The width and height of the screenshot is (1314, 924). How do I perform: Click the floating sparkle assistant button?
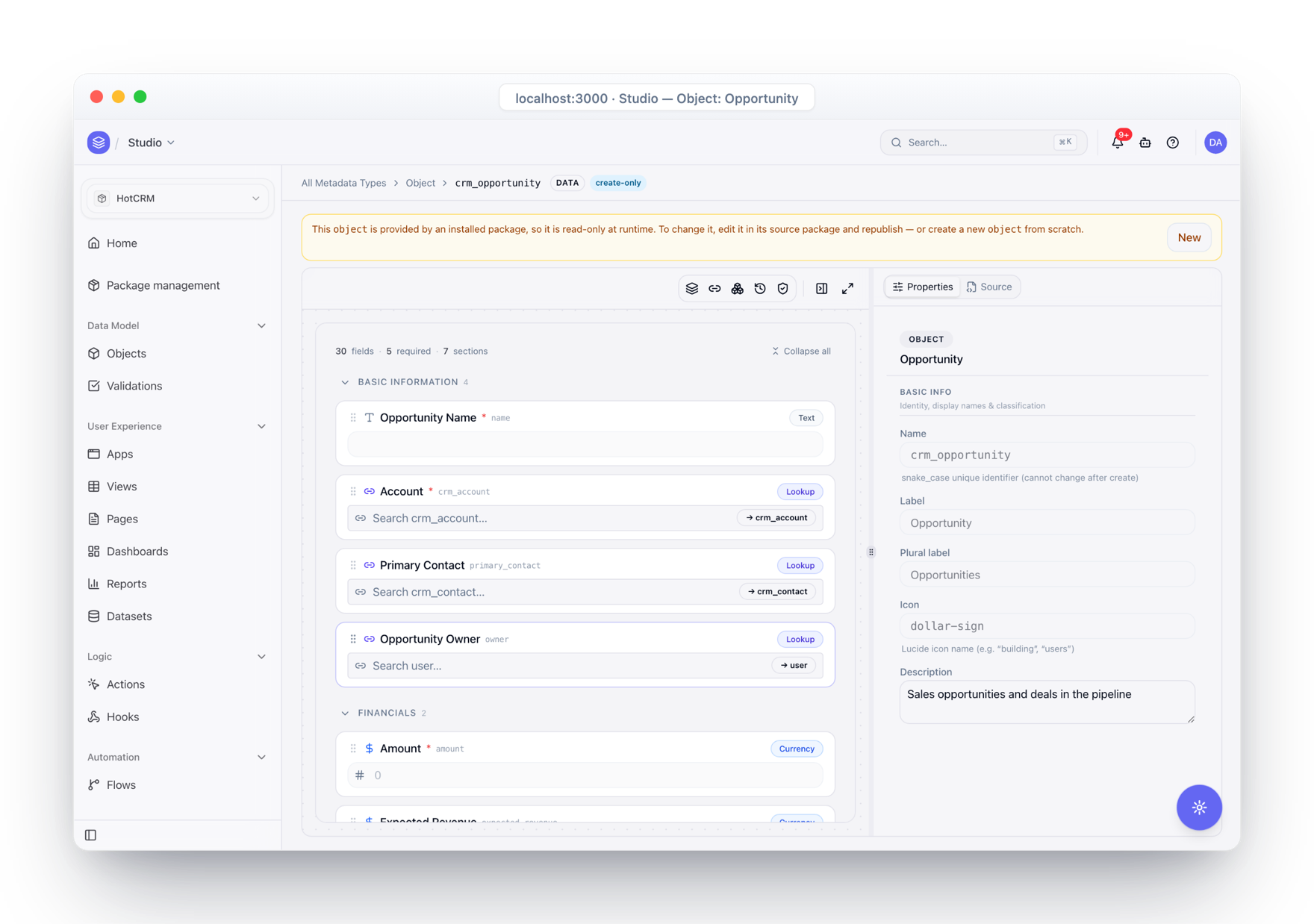[1199, 808]
